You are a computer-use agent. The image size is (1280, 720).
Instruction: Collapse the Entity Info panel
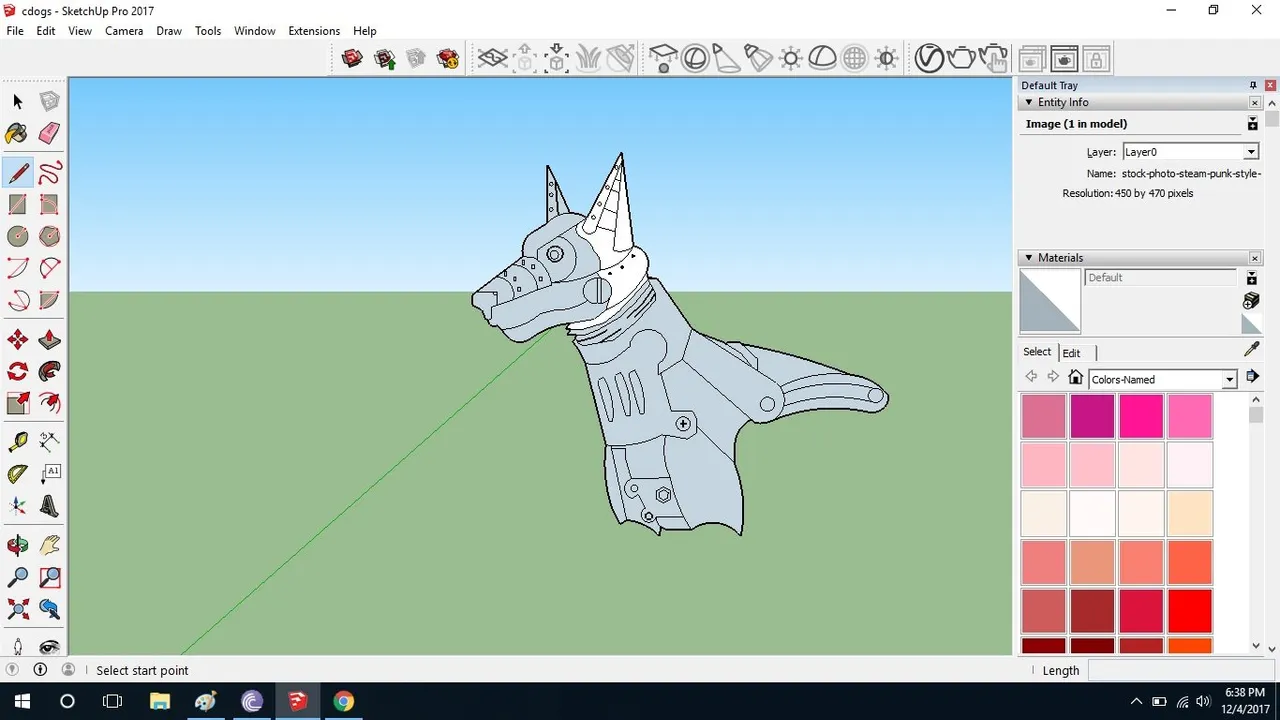1028,102
